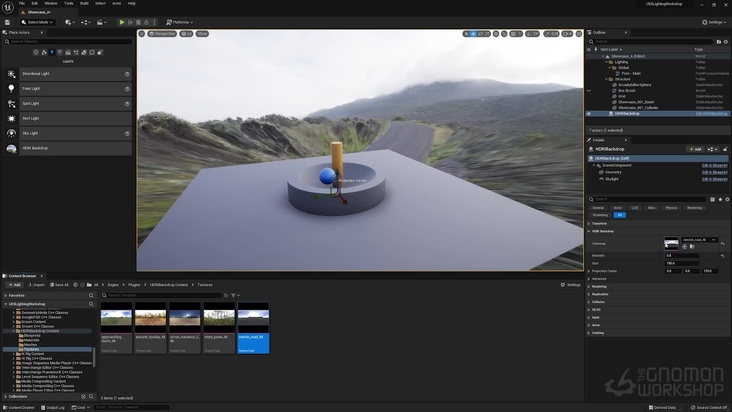The width and height of the screenshot is (732, 412).
Task: Open the Perspective viewport type dropdown
Action: 162,34
